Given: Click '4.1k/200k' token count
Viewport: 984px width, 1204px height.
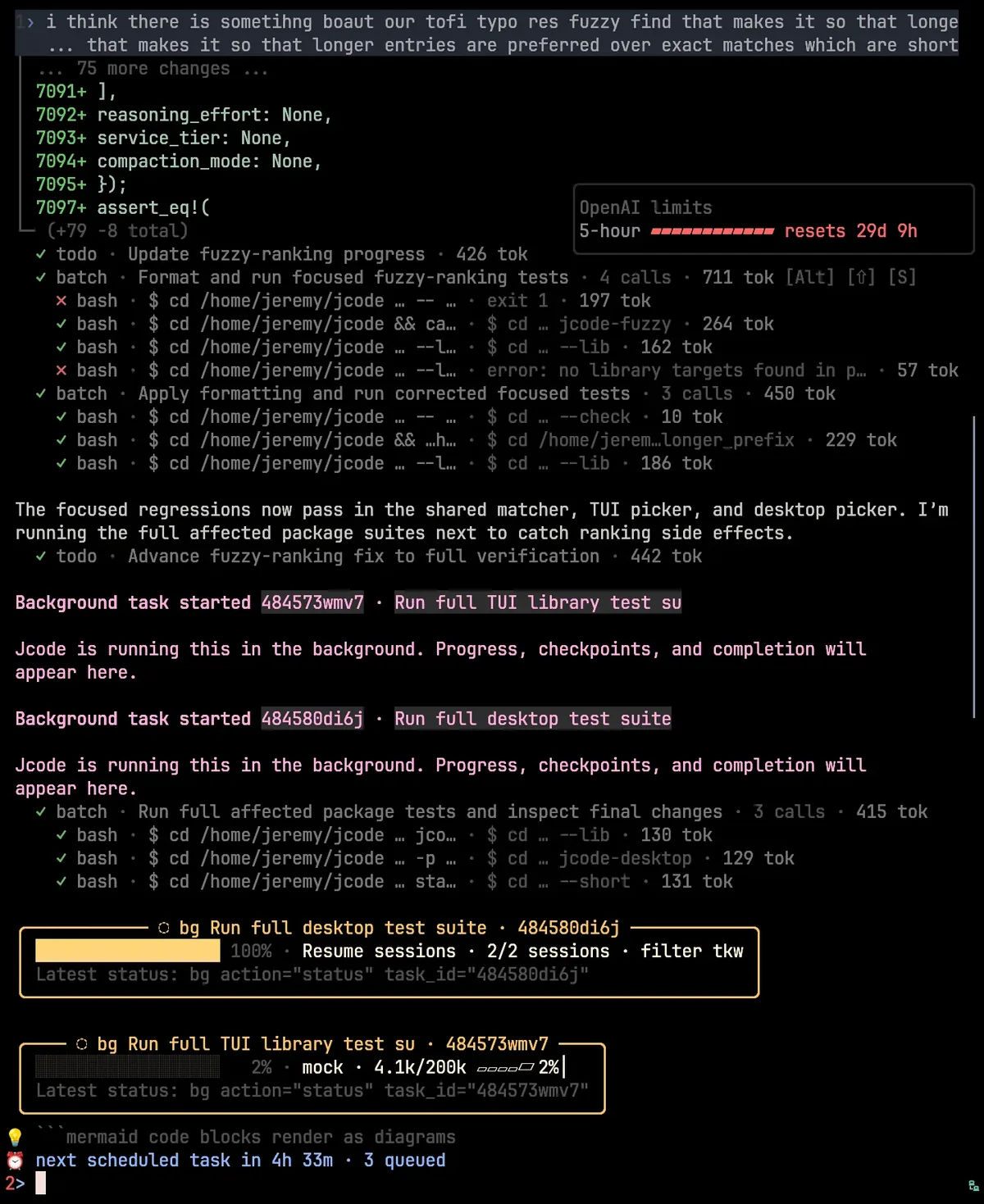Looking at the screenshot, I should (420, 1068).
